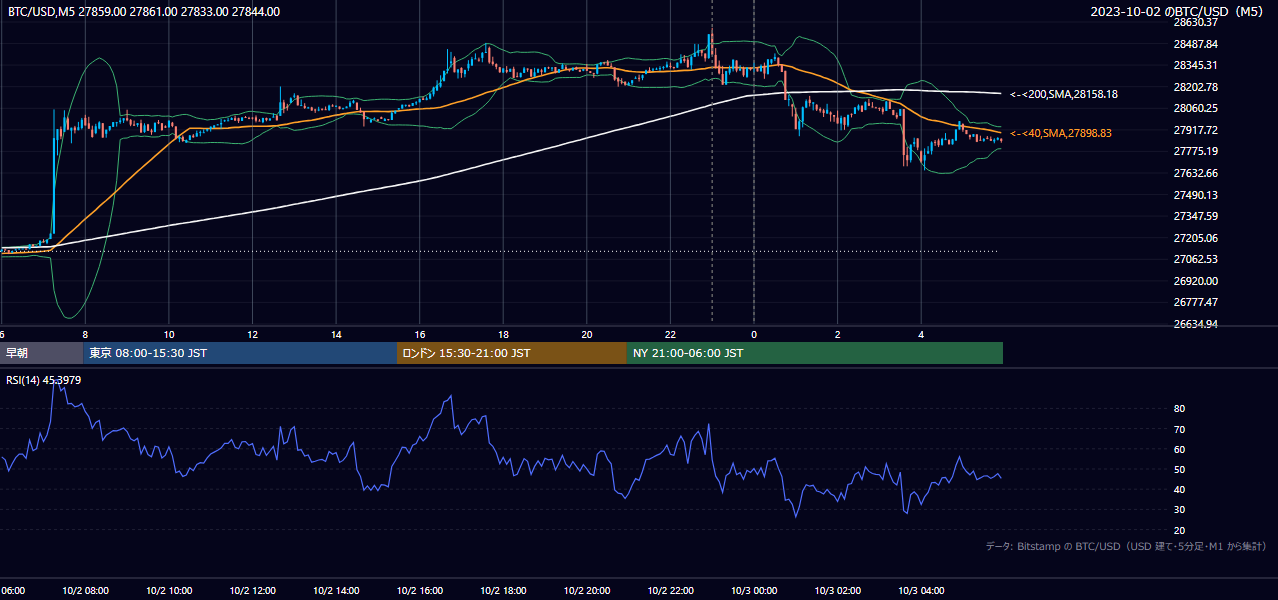The width and height of the screenshot is (1278, 600).
Task: Click the ロンドン 15:30-21:00 JST session bar
Action: 512,353
